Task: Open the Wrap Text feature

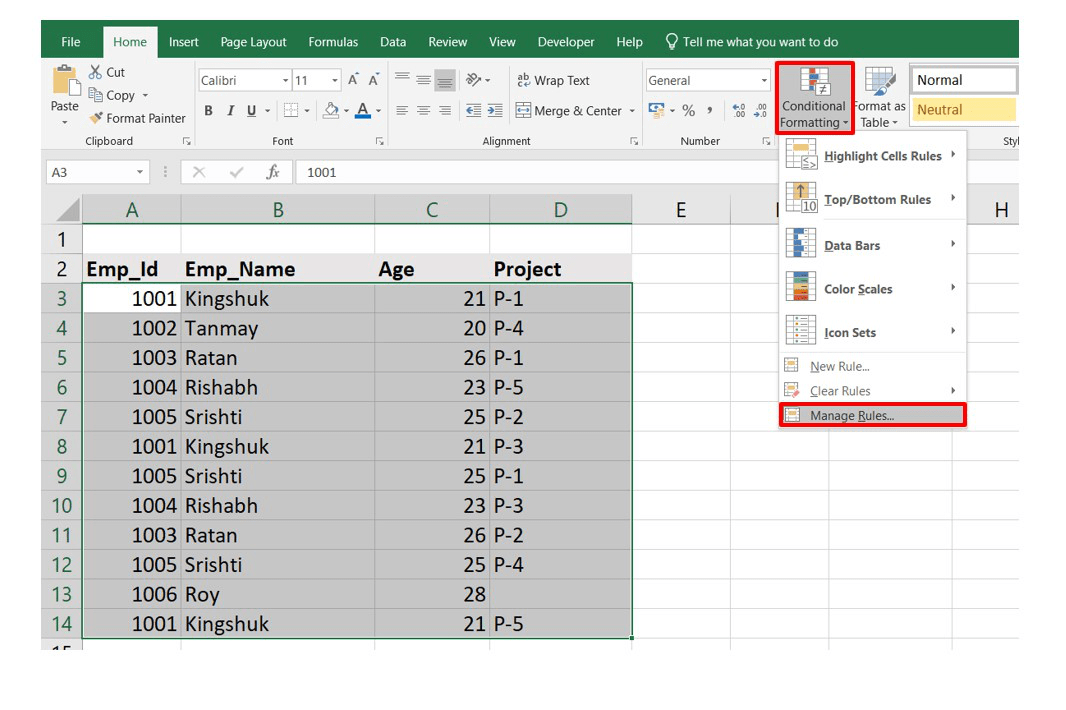Action: coord(554,80)
